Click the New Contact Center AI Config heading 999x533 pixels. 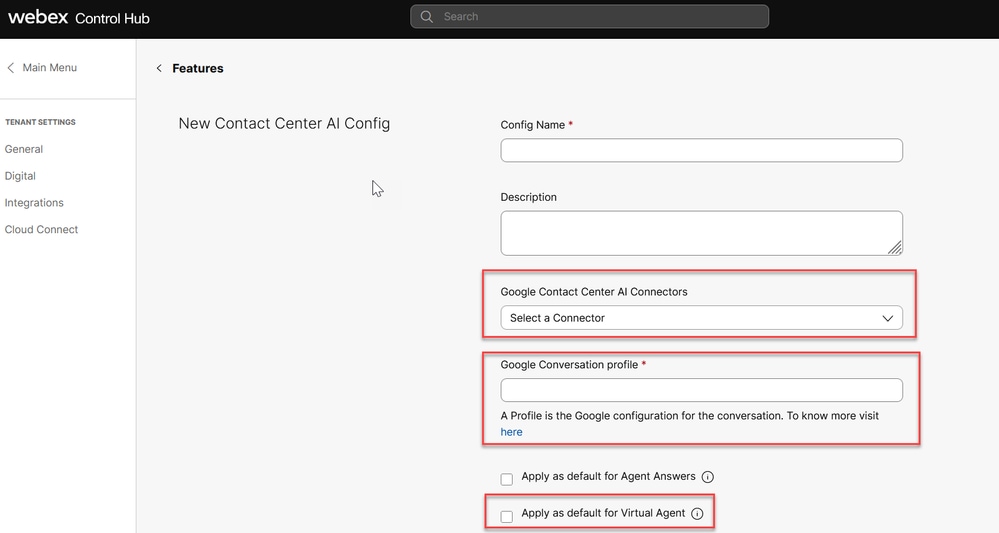[284, 124]
